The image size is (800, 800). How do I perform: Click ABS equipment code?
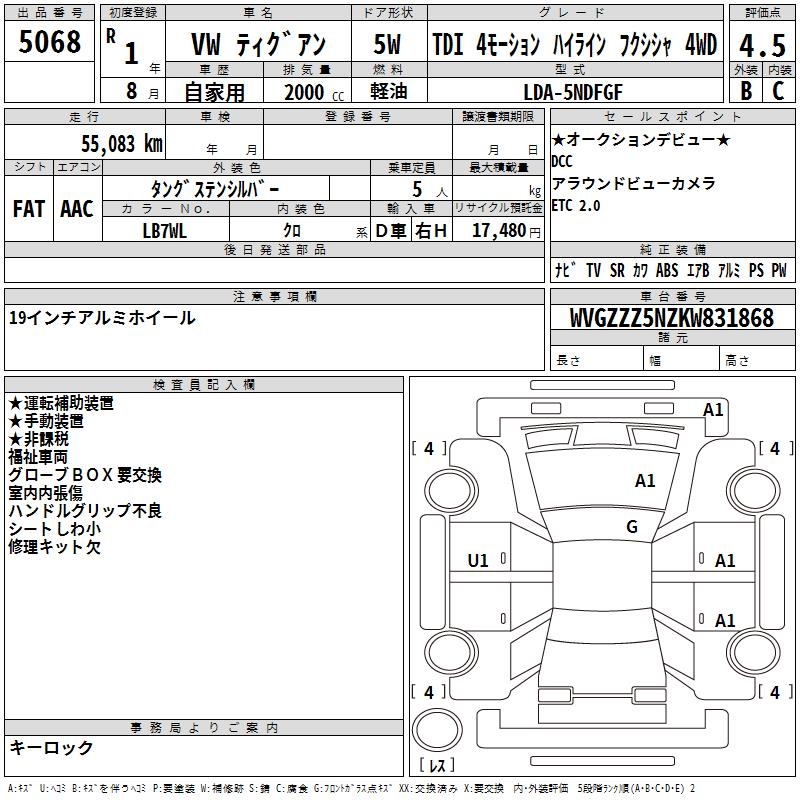[667, 270]
